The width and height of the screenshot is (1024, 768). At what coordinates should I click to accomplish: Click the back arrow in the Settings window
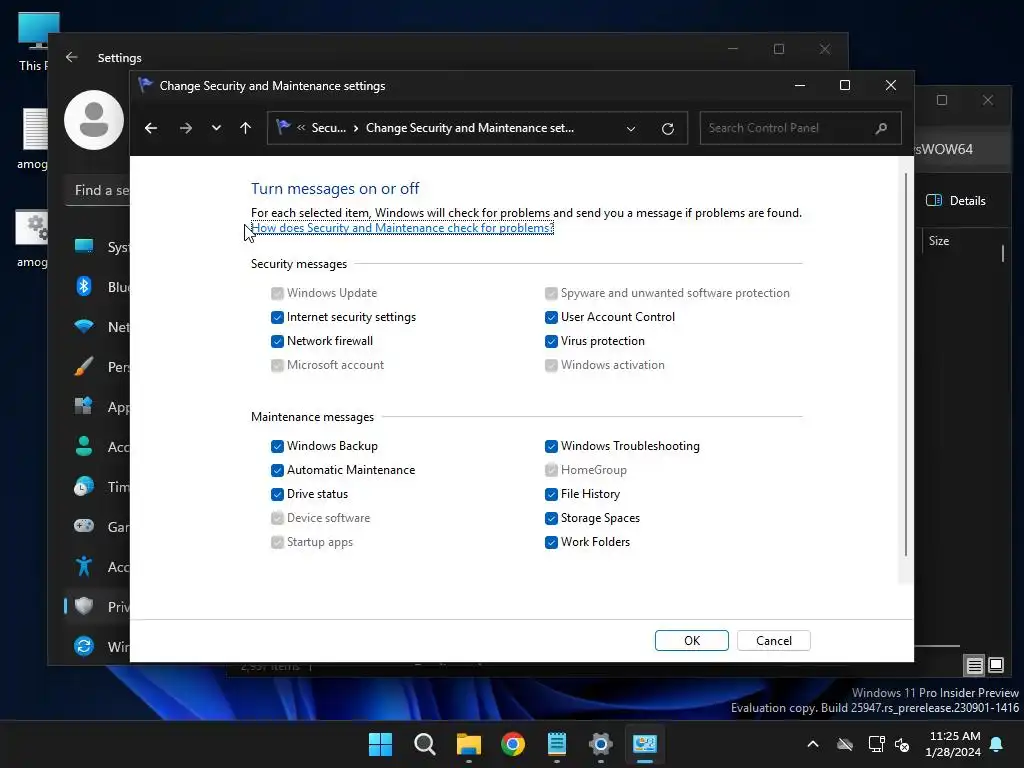[72, 57]
